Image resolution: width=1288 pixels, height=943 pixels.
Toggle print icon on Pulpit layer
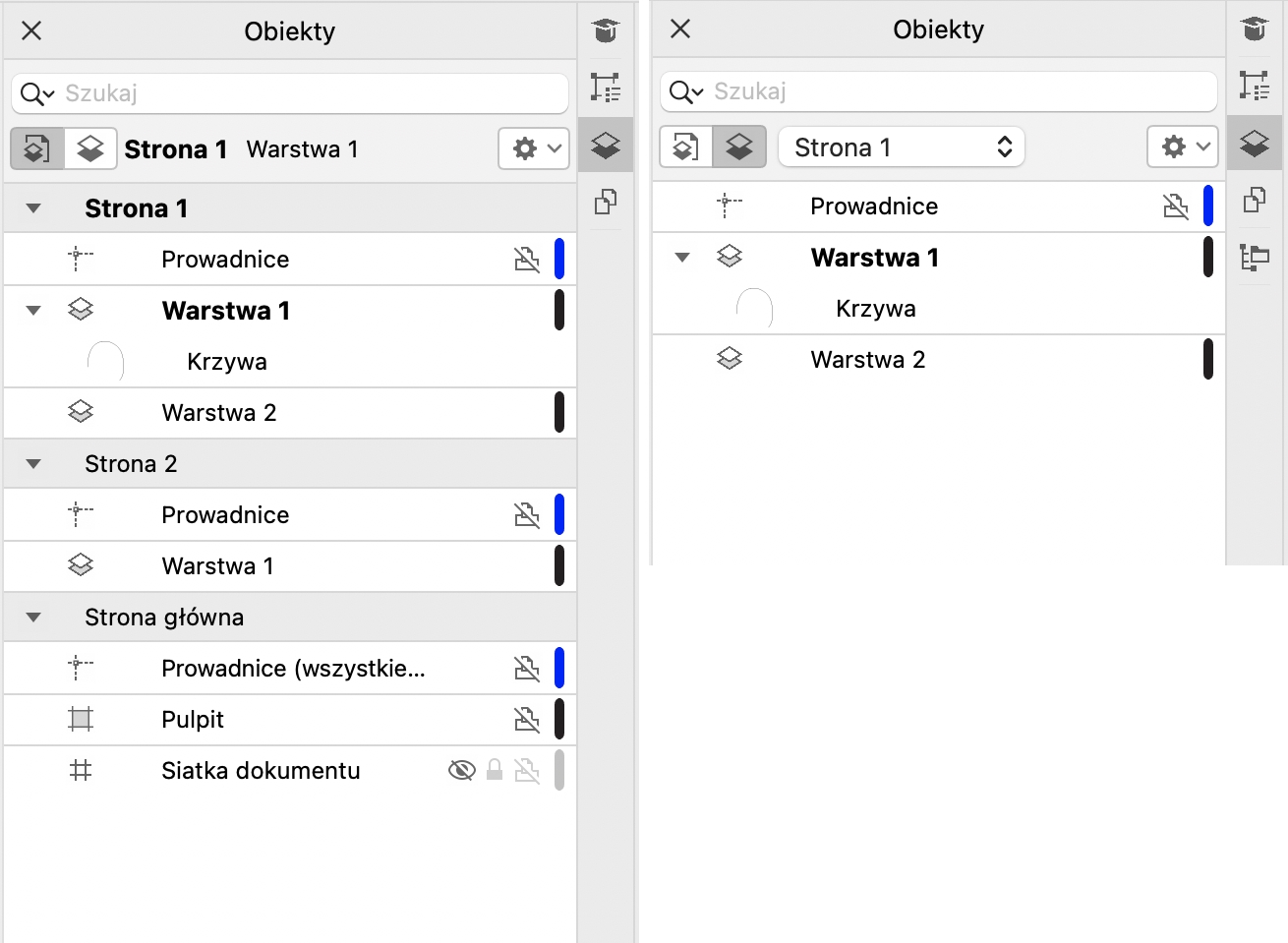pyautogui.click(x=527, y=719)
